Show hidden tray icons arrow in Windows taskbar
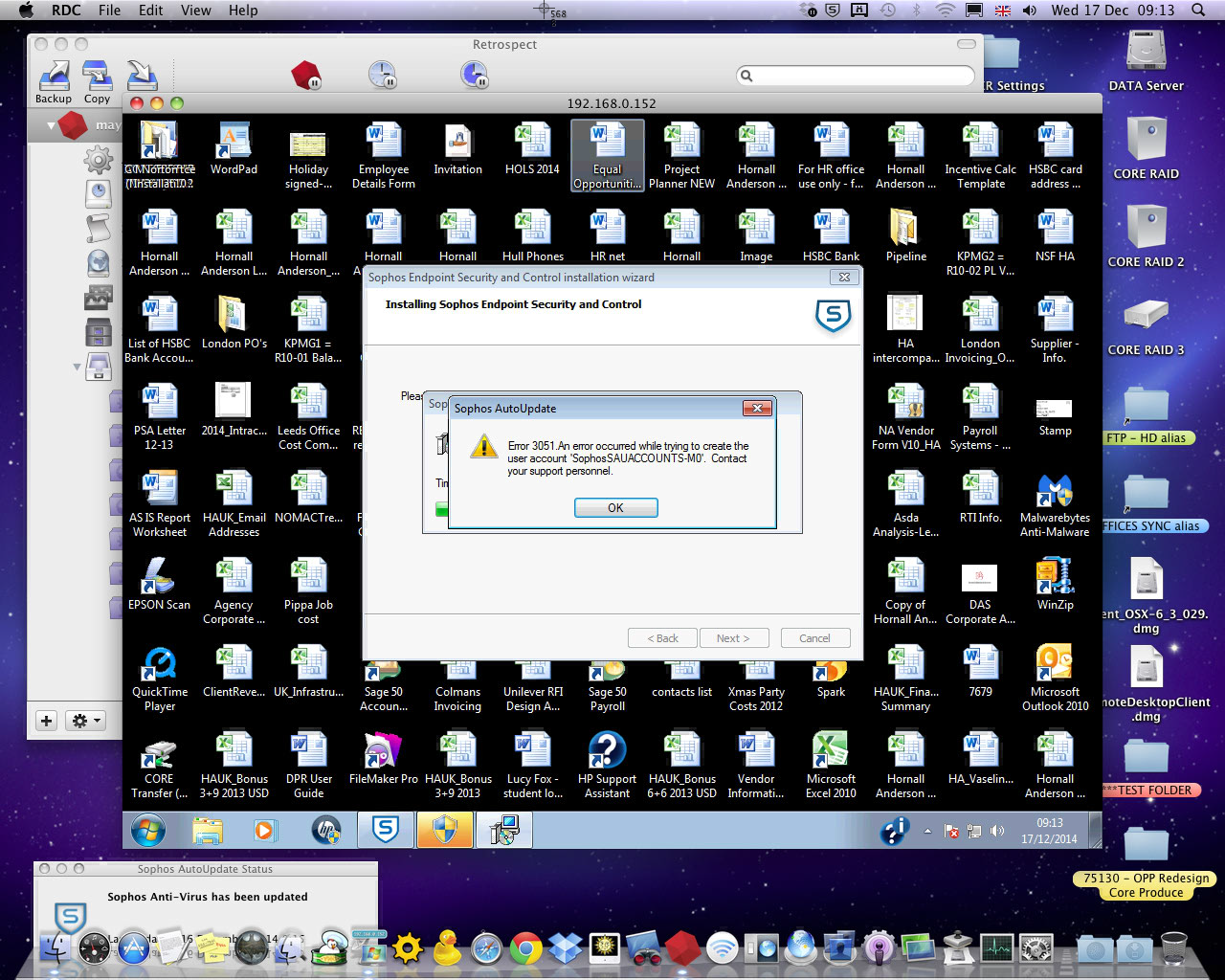 [x=926, y=832]
